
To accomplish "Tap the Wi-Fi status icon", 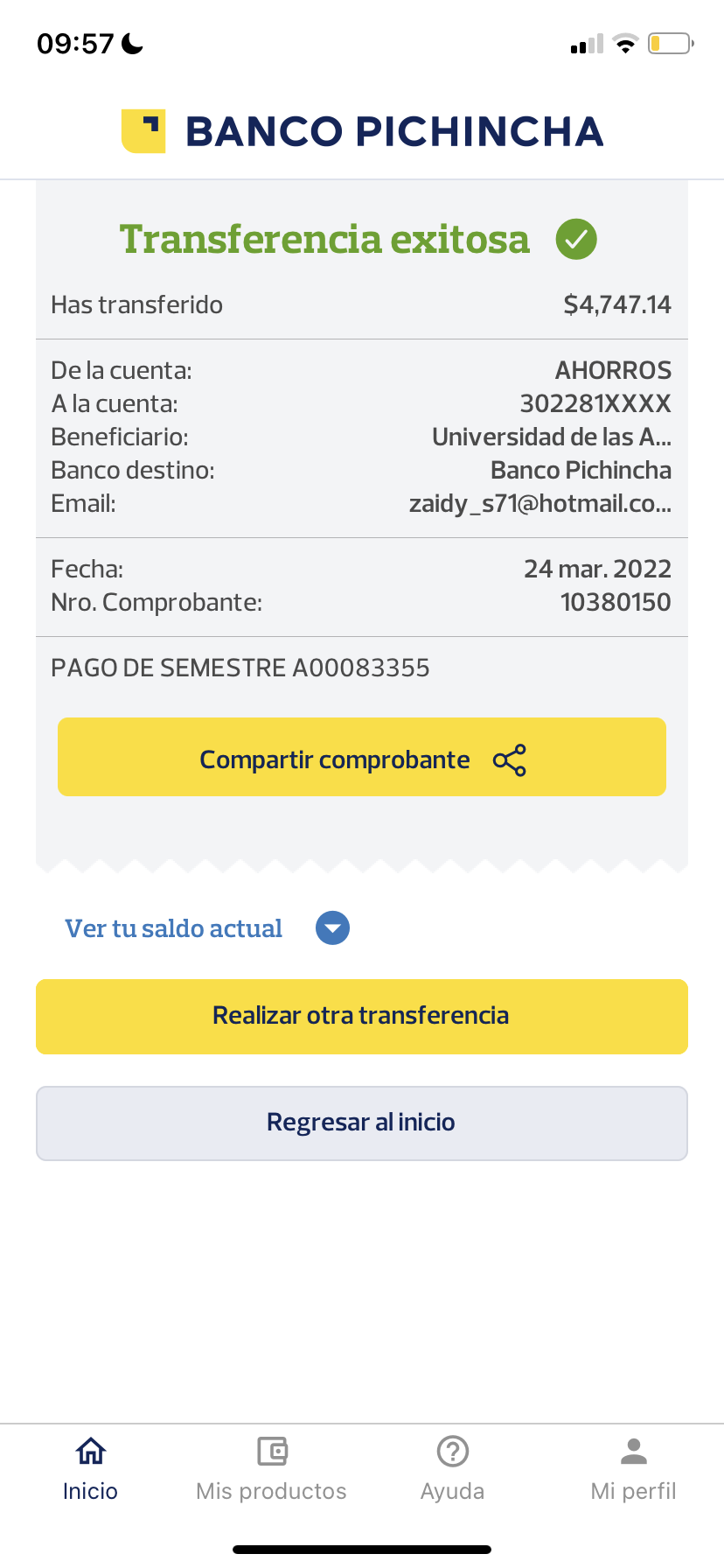I will coord(625,44).
